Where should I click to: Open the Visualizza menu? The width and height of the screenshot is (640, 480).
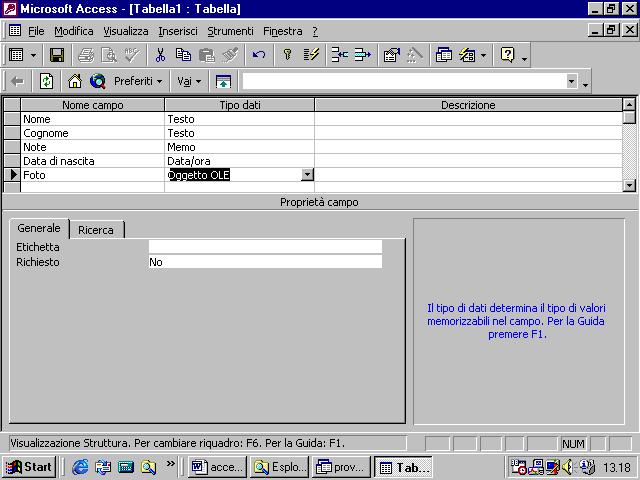tap(126, 31)
